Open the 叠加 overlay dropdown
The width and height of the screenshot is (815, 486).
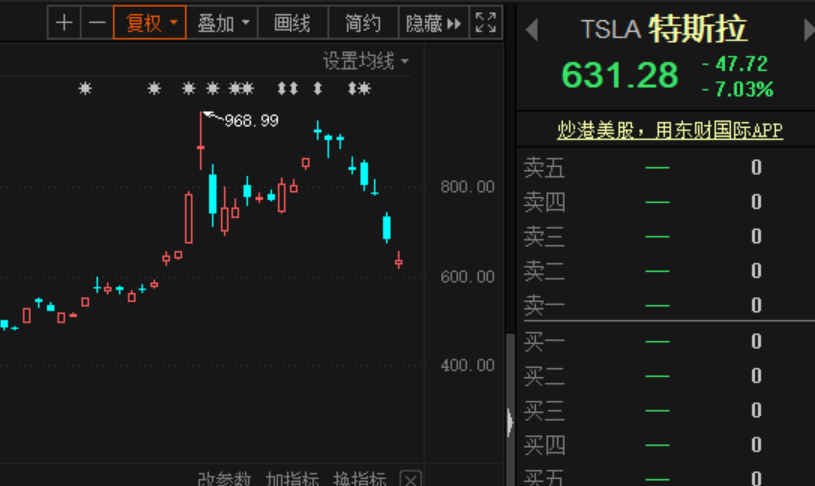(x=222, y=22)
